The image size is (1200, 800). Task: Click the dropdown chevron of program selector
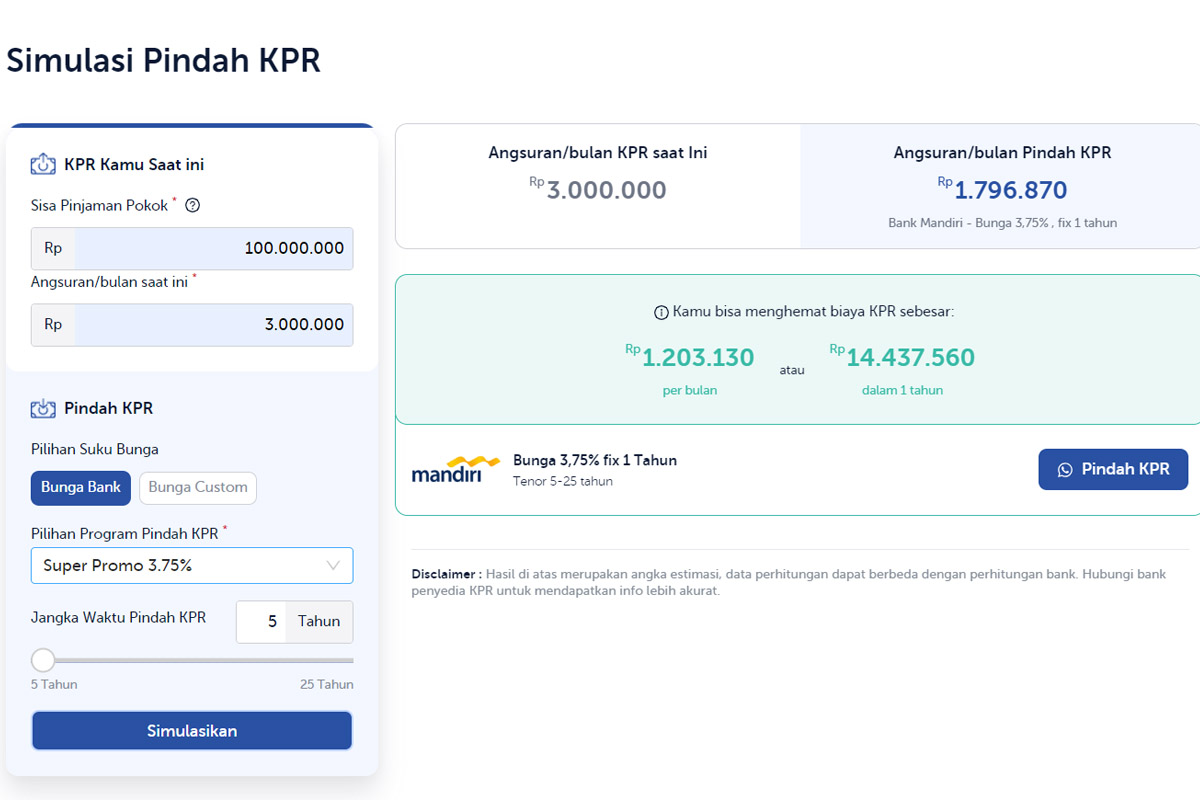click(334, 566)
